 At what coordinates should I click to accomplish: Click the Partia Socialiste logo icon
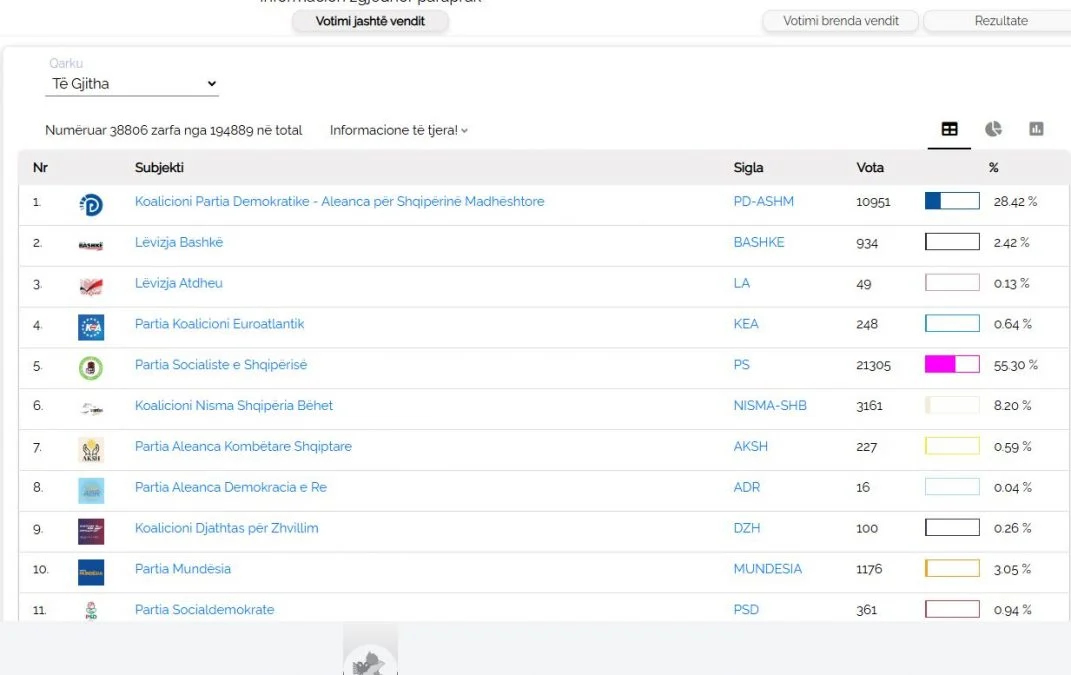point(91,367)
